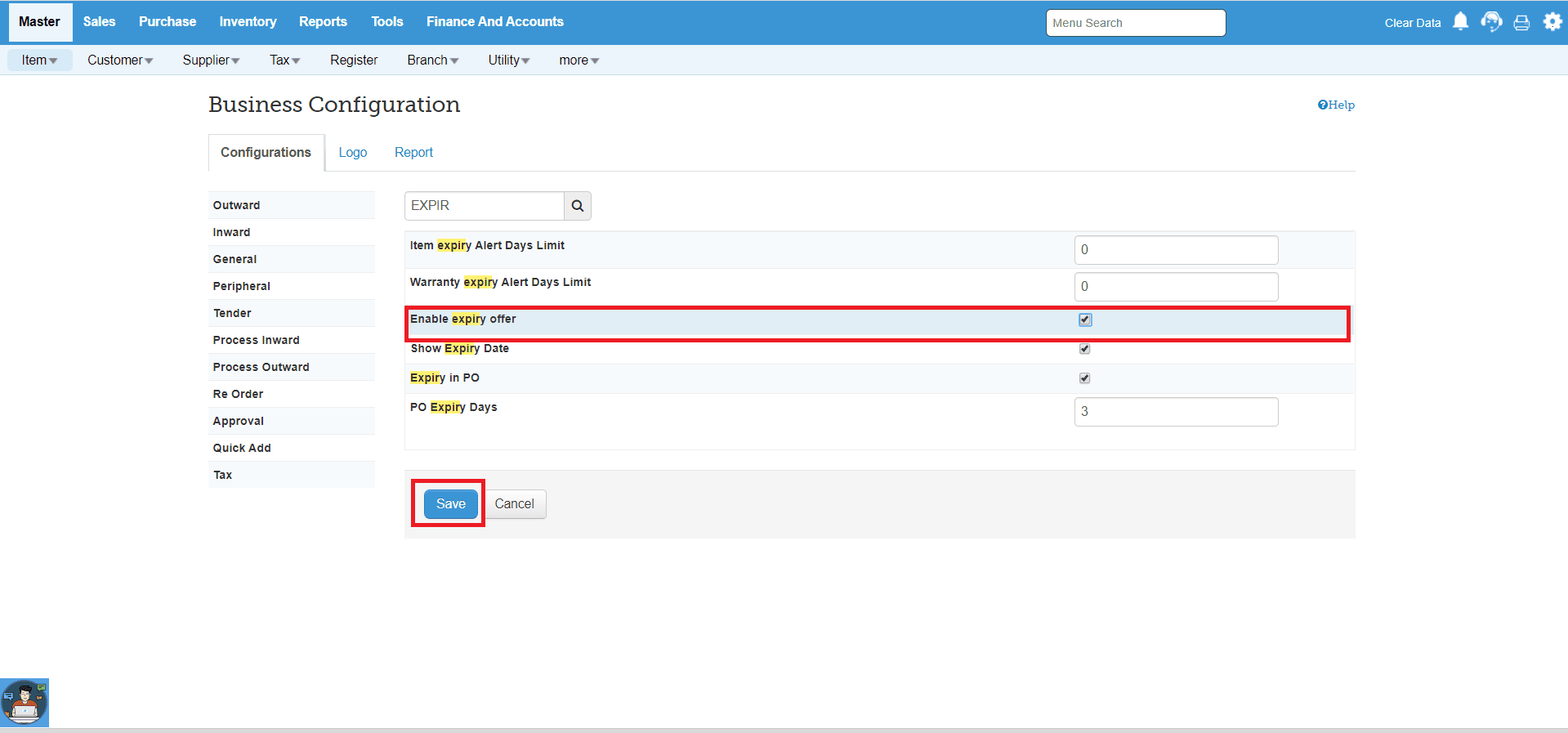Switch to the Logo tab
1568x733 pixels.
(353, 153)
